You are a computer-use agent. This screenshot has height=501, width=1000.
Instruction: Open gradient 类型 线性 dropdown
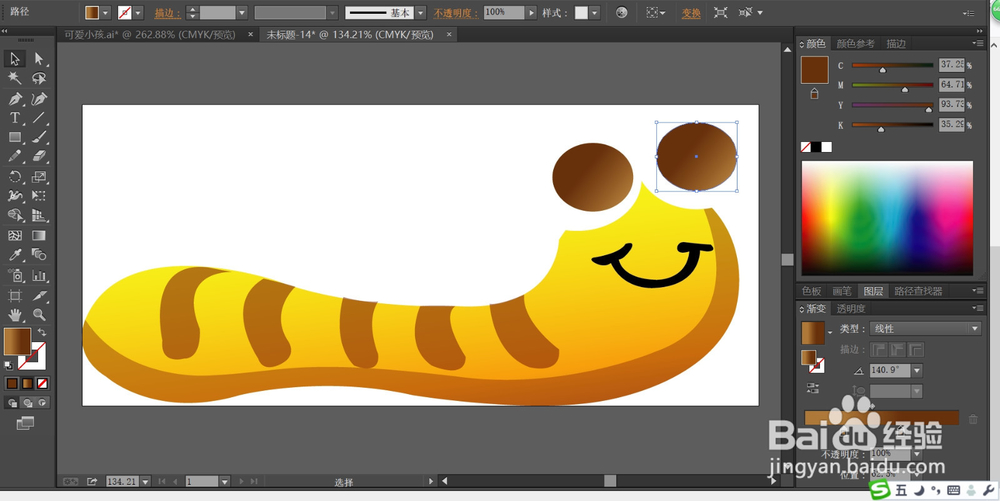pyautogui.click(x=925, y=329)
